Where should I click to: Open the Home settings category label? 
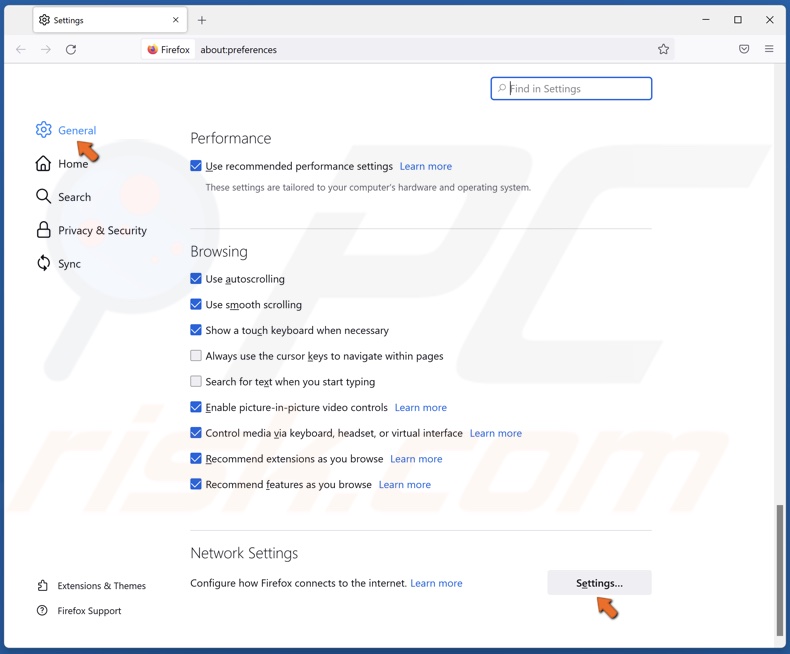(73, 164)
